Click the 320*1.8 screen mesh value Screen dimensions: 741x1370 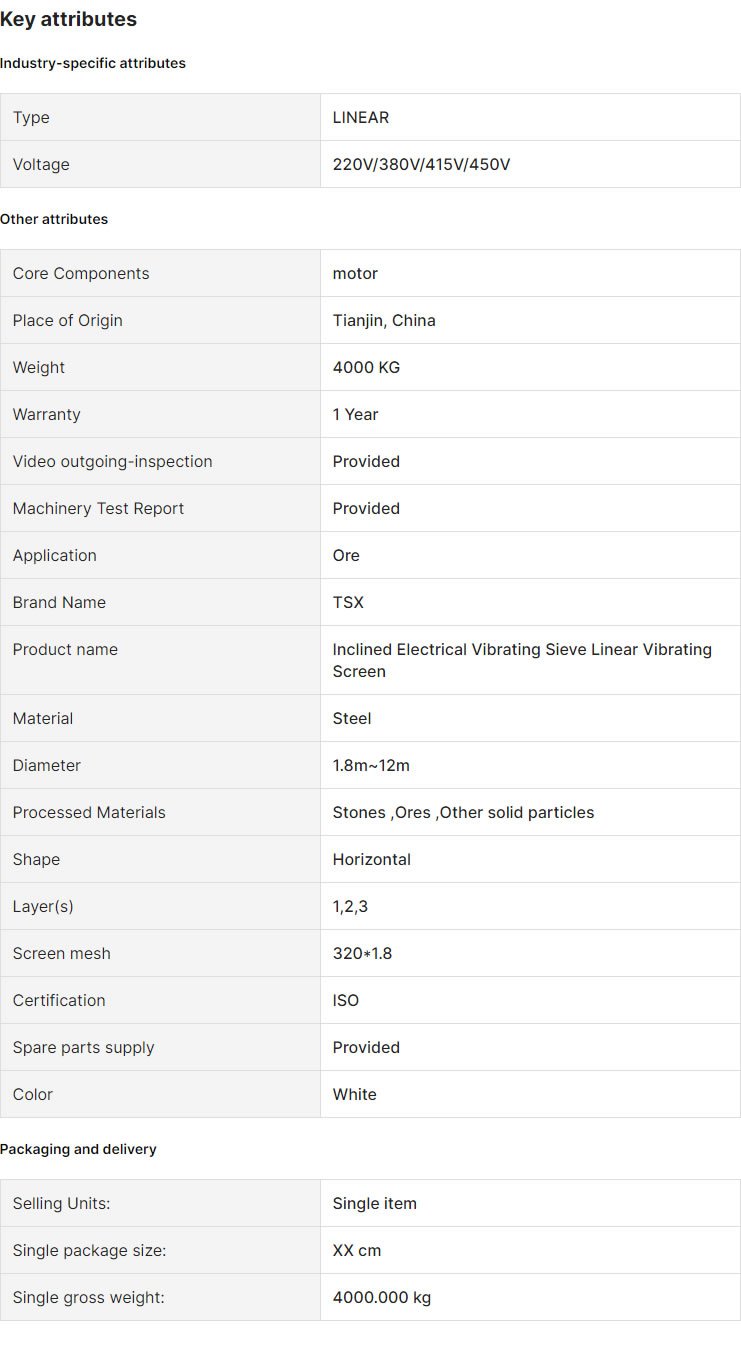(x=362, y=953)
